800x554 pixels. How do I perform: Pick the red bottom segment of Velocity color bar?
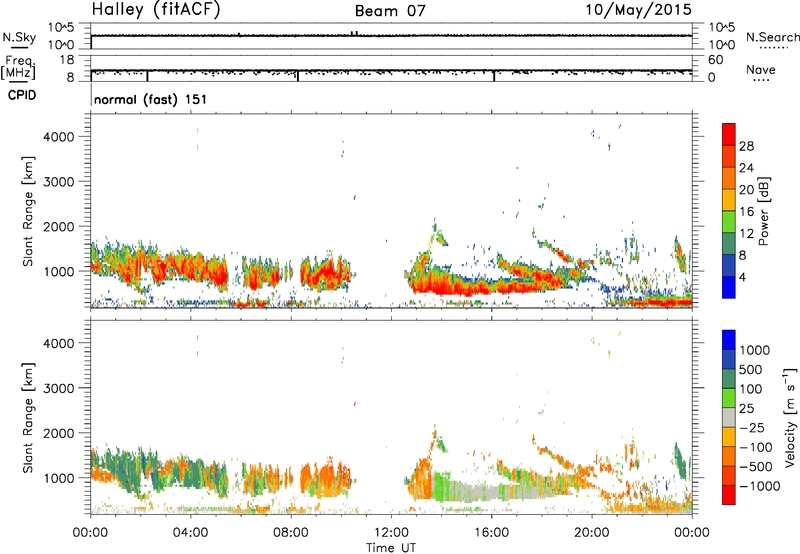pyautogui.click(x=729, y=495)
